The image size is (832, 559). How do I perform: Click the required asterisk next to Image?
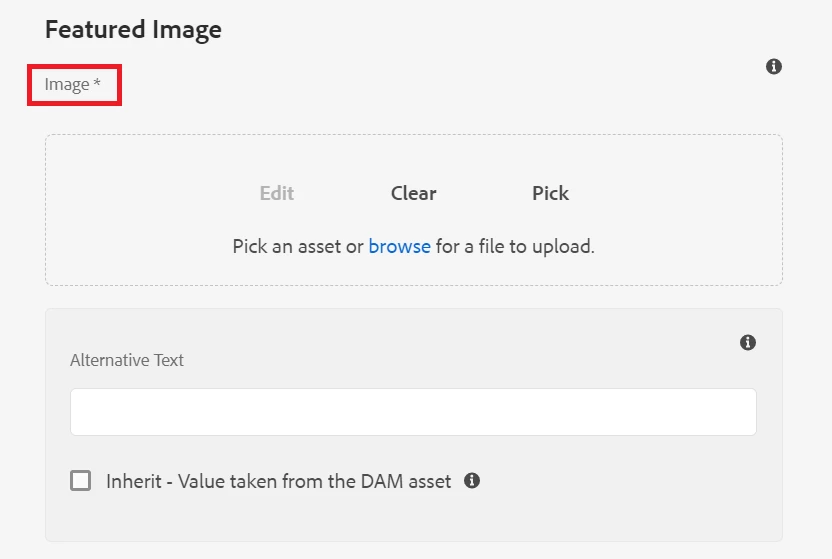[x=97, y=85]
